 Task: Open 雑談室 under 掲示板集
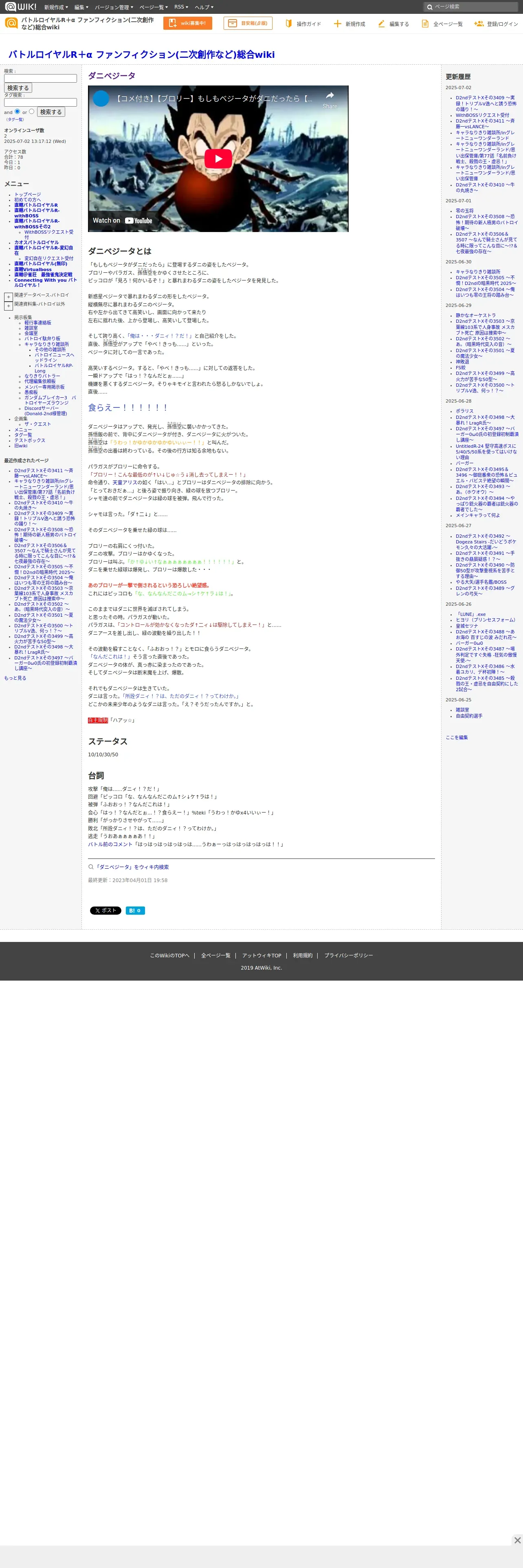(31, 328)
